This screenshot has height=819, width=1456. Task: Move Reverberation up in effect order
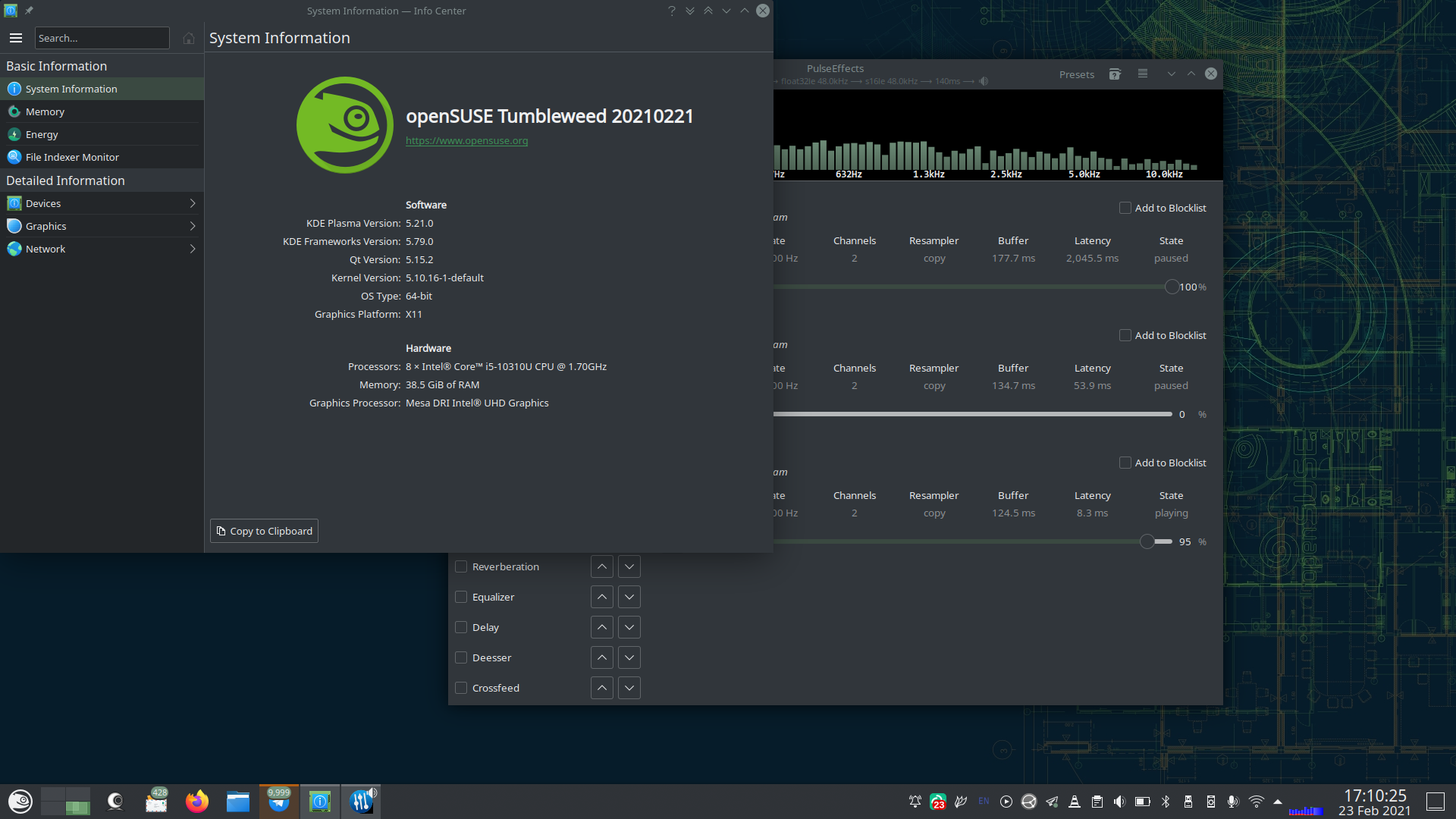click(x=602, y=566)
